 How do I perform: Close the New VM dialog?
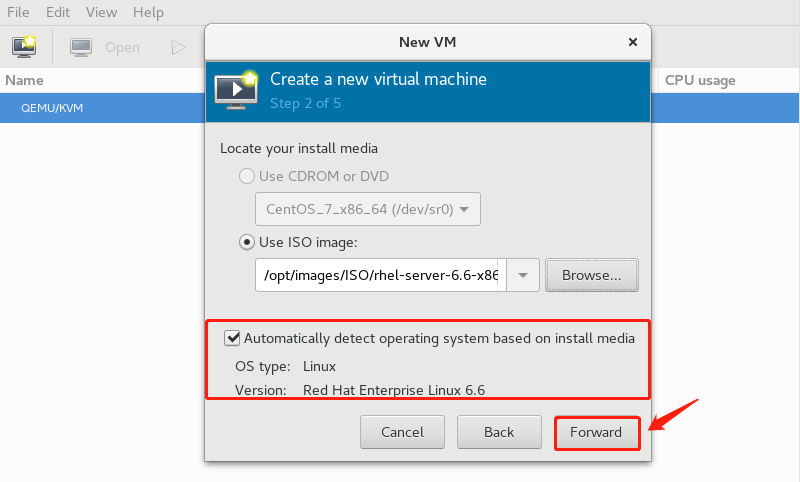[x=632, y=42]
